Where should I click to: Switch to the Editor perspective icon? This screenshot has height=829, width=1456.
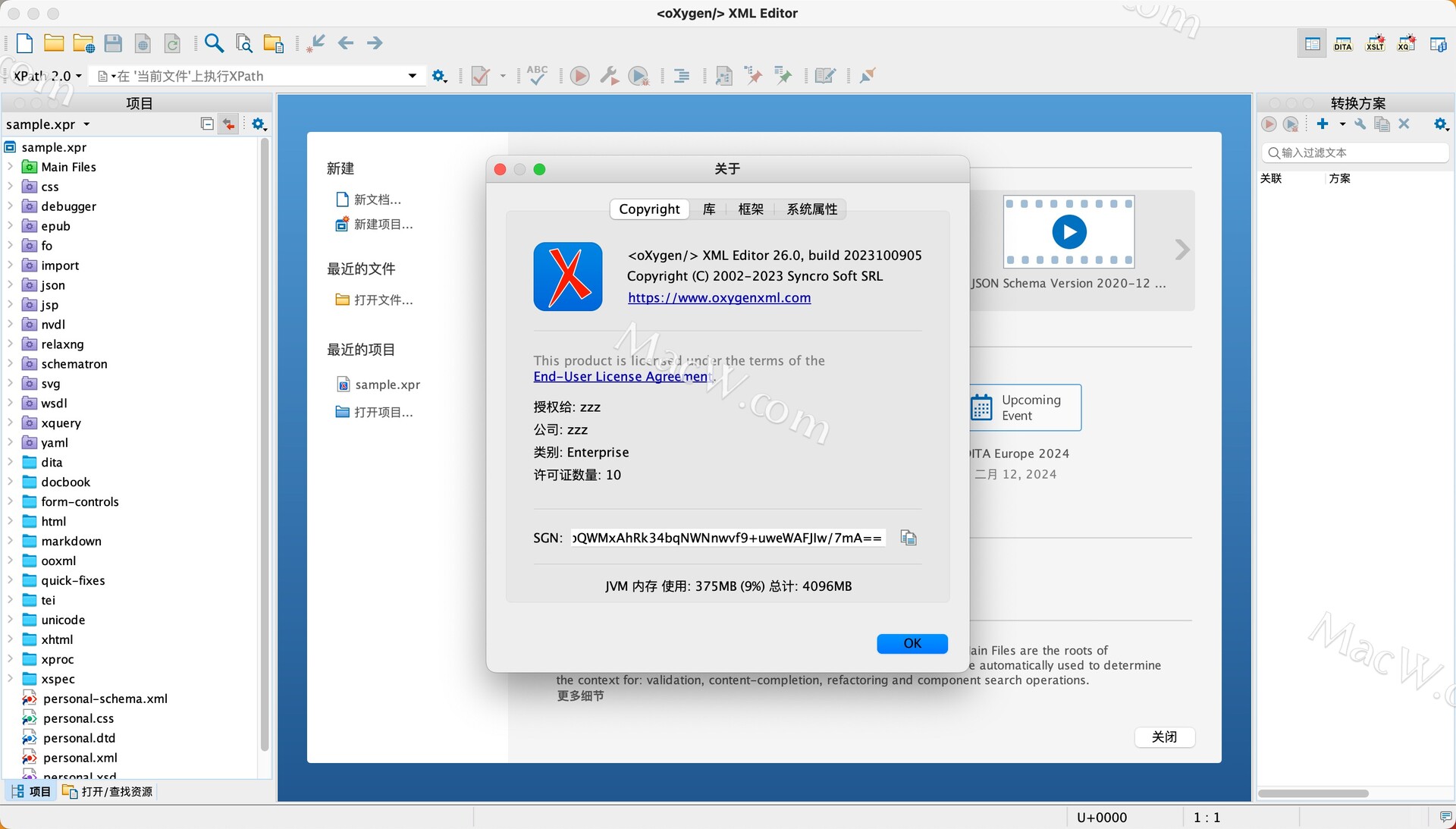1313,44
